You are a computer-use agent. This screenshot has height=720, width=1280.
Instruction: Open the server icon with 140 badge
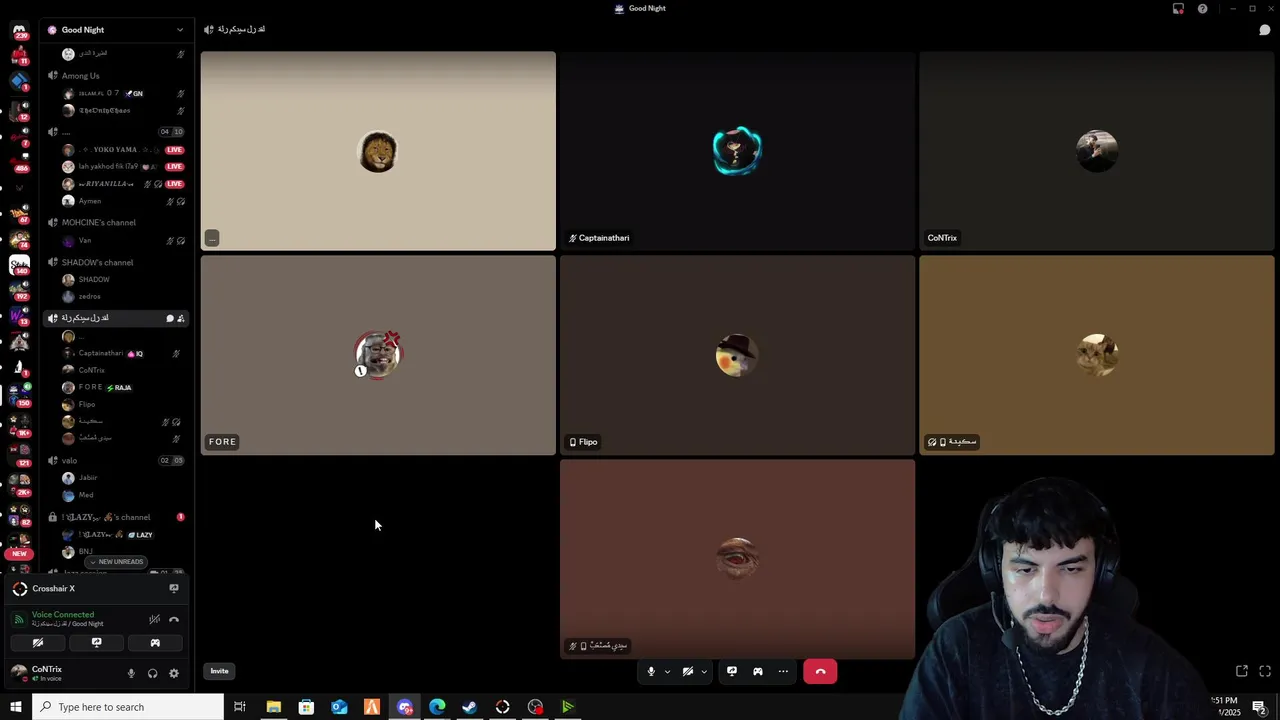tap(19, 264)
